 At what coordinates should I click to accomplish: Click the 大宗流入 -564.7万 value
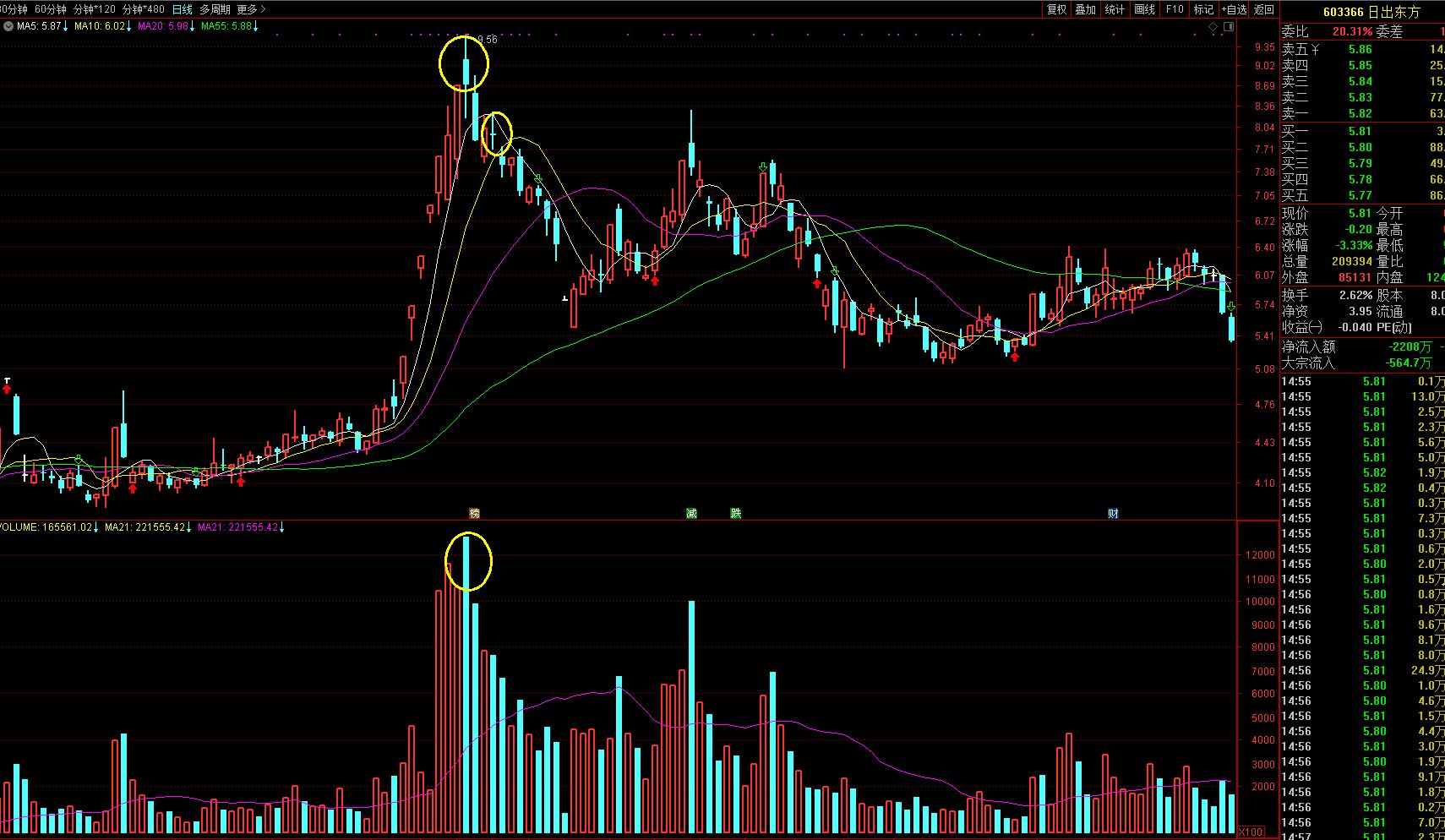[1409, 363]
